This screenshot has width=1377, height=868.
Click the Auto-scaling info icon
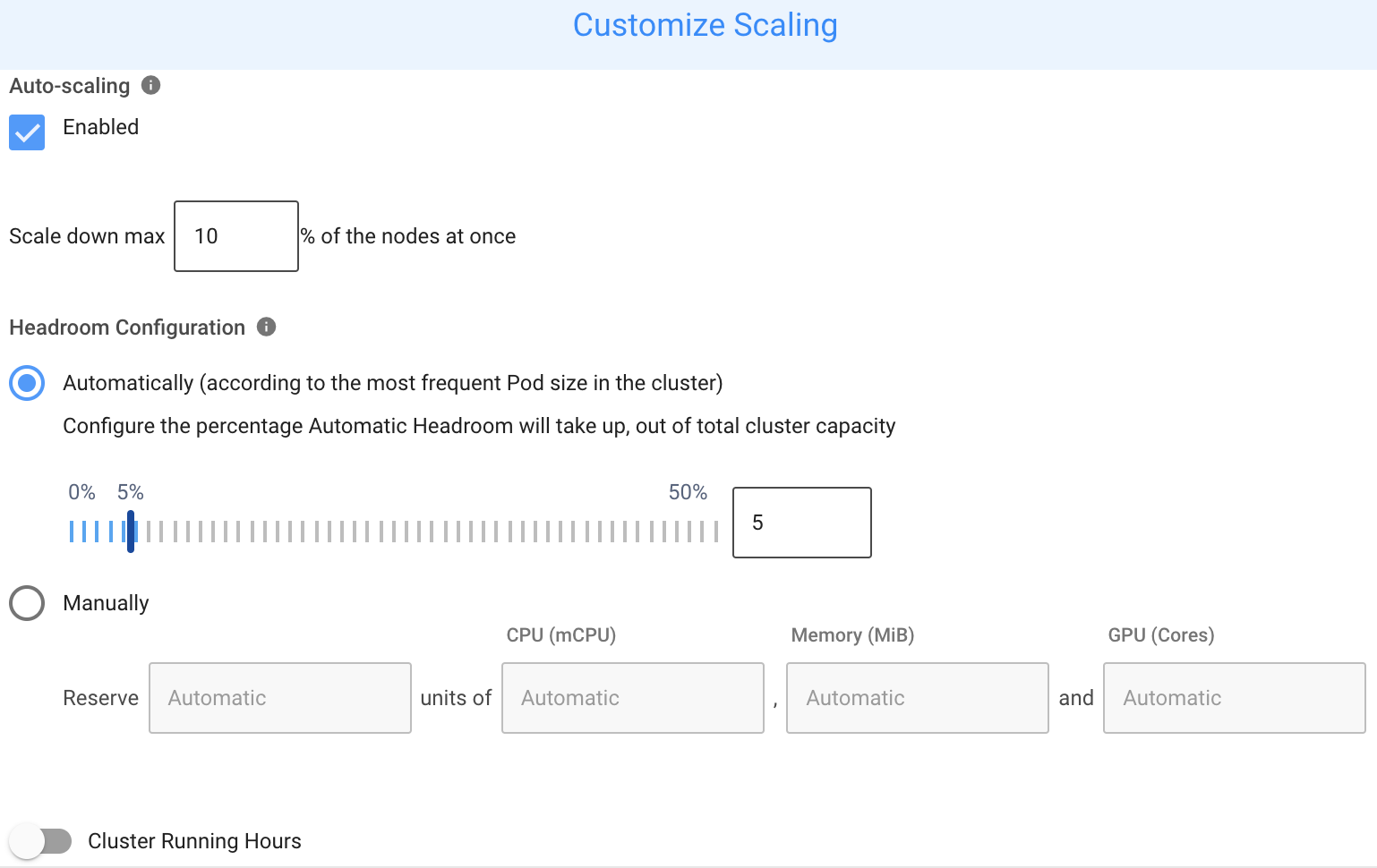[x=150, y=85]
